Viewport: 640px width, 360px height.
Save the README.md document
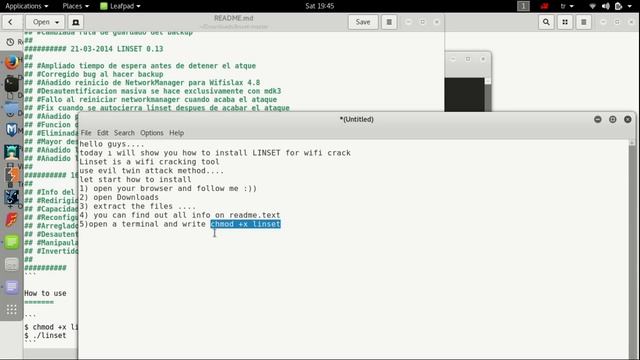click(363, 22)
